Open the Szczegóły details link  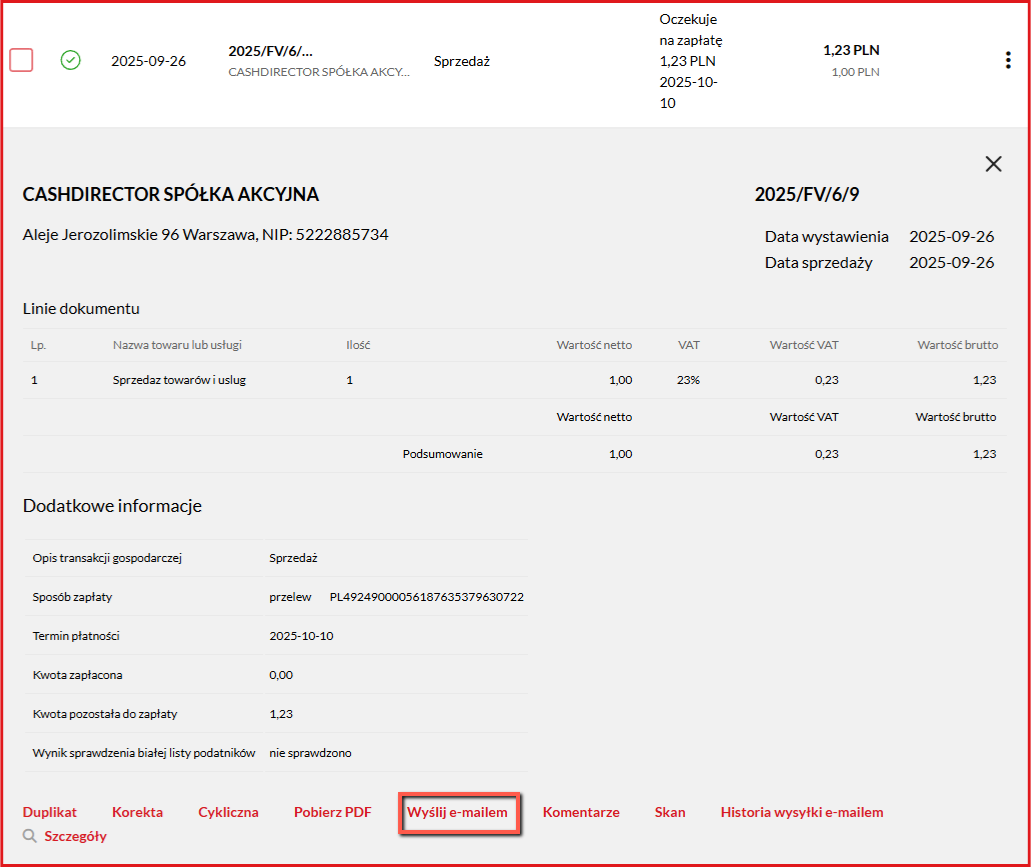point(76,836)
